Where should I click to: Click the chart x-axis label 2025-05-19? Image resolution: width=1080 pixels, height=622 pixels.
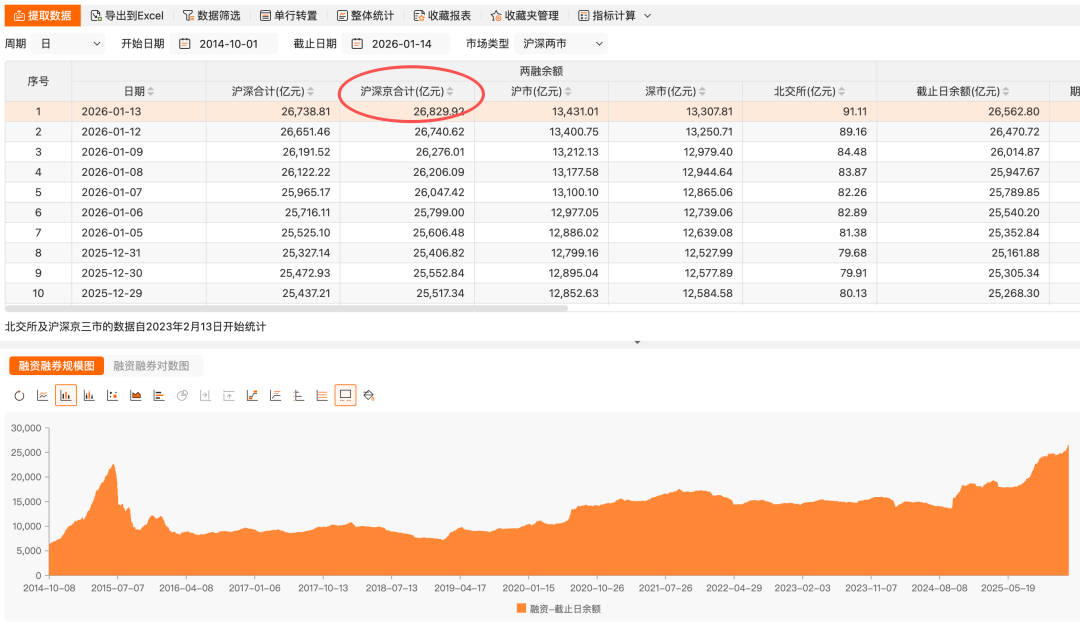click(x=1008, y=588)
